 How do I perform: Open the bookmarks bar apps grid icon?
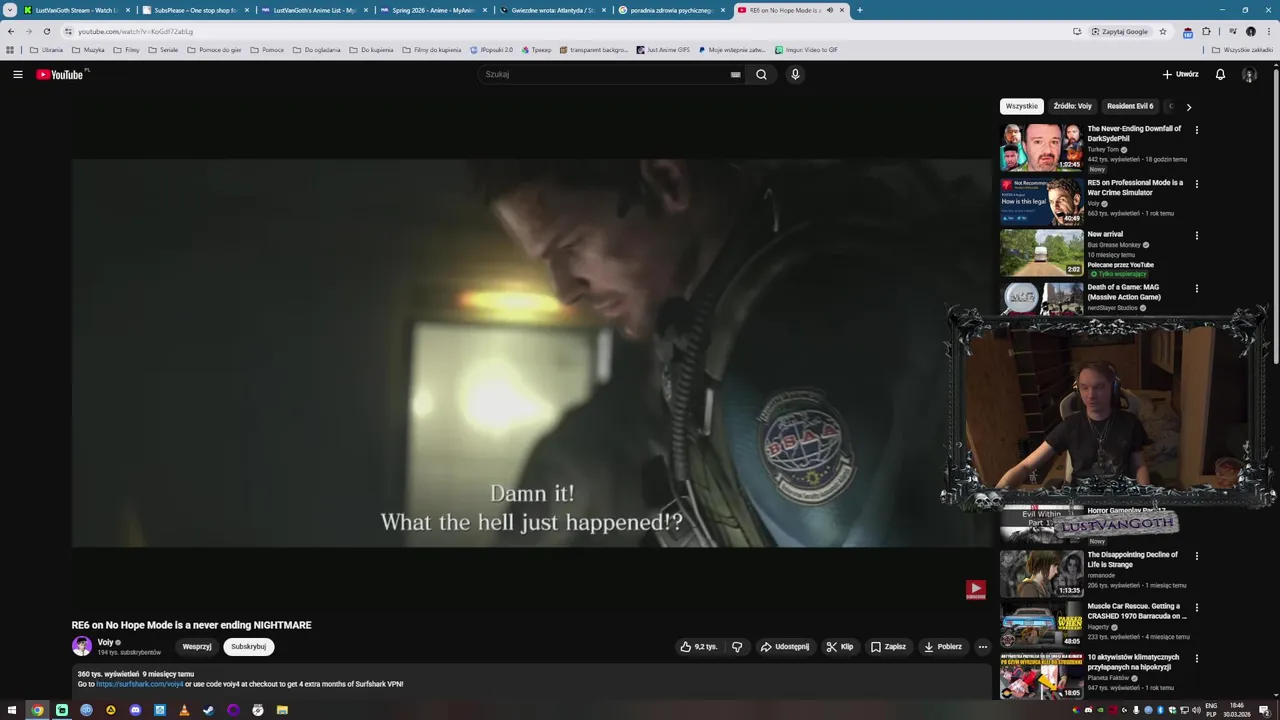point(10,49)
